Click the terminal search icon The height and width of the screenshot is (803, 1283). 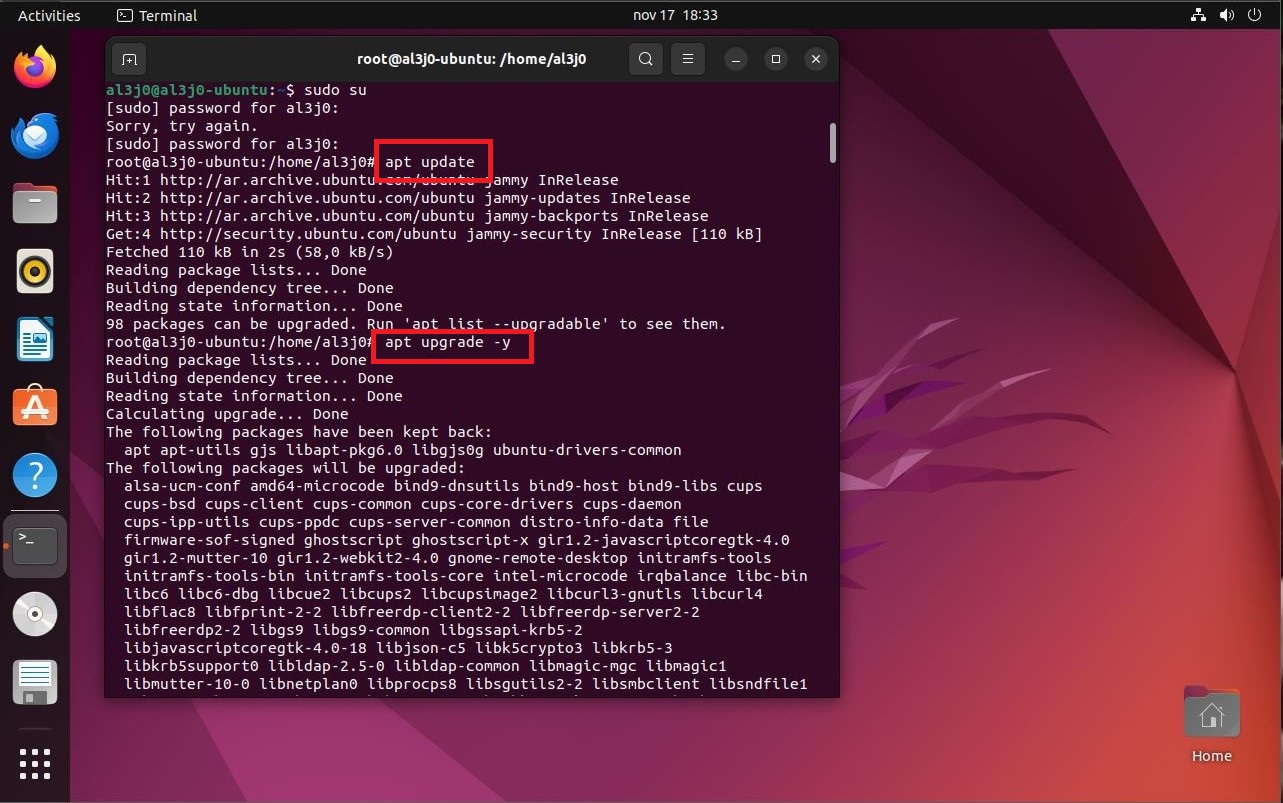pos(646,59)
